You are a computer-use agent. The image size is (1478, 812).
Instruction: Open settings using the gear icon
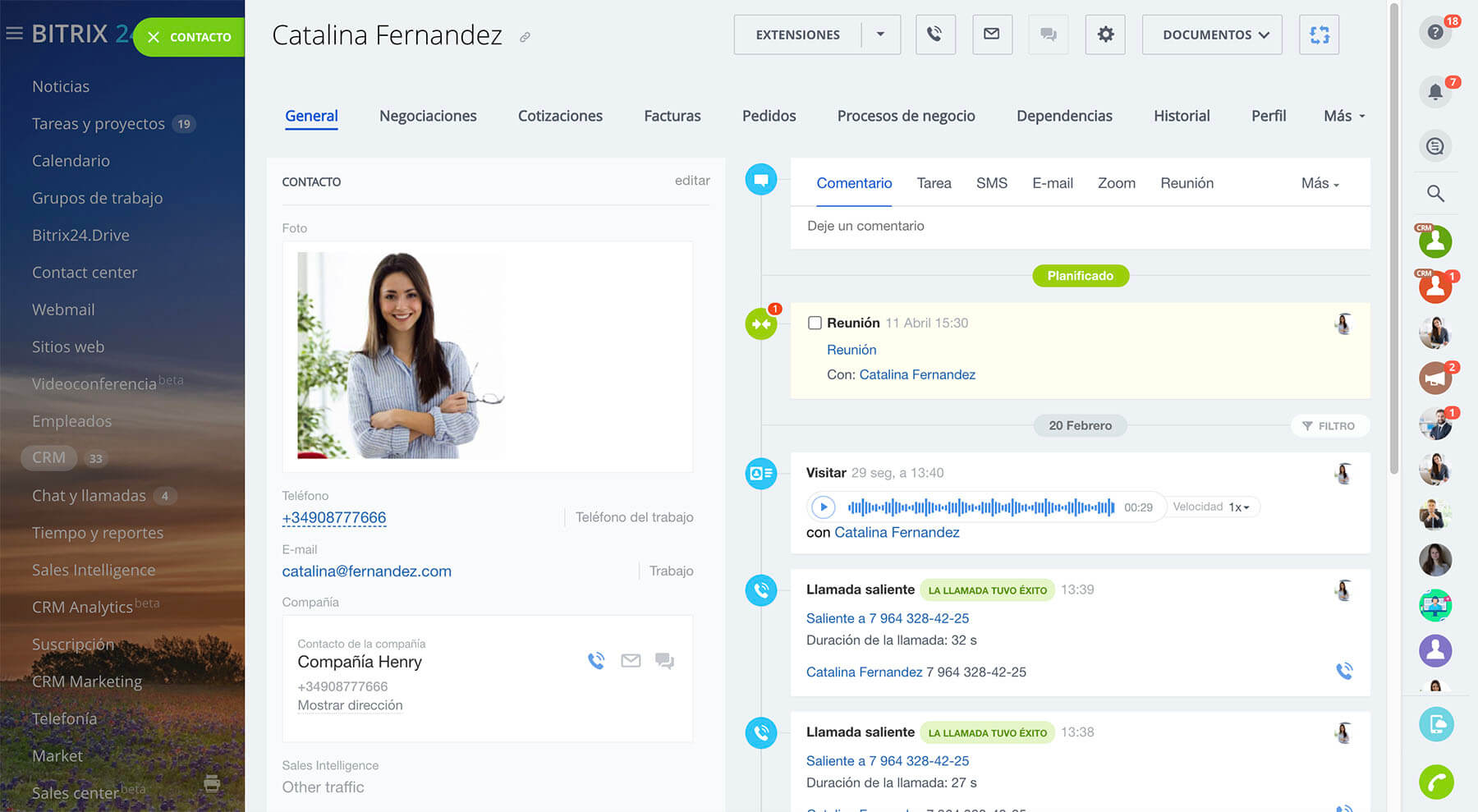tap(1105, 34)
